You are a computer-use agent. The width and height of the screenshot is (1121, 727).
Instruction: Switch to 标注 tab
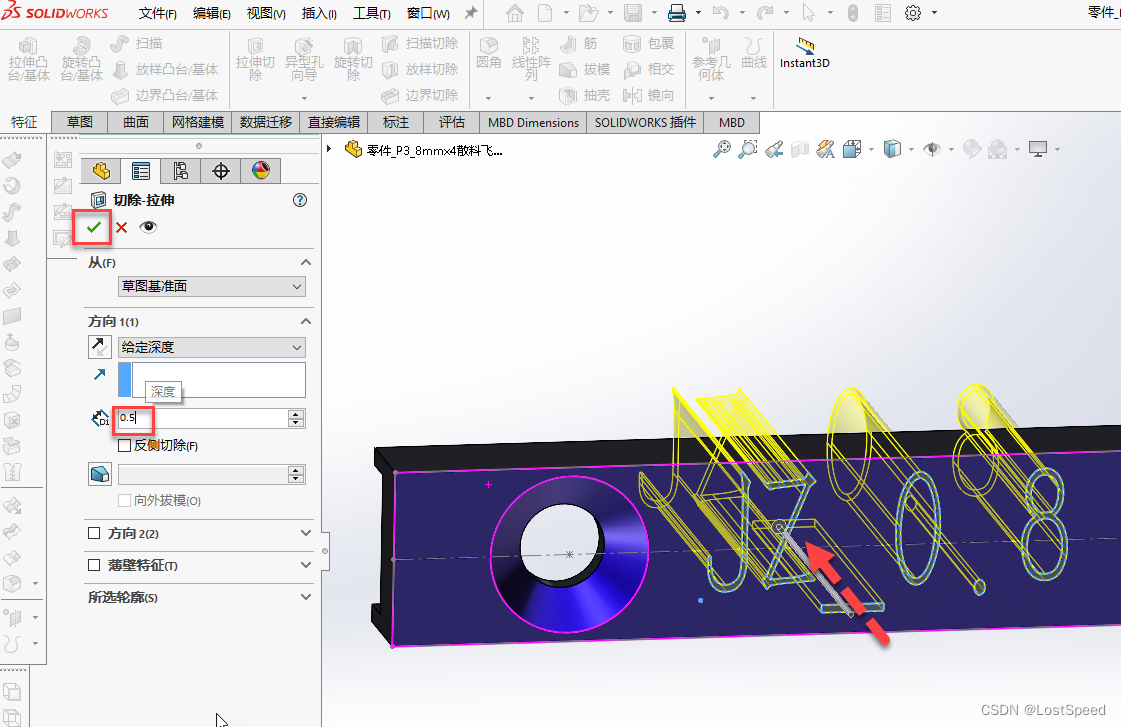pyautogui.click(x=396, y=122)
